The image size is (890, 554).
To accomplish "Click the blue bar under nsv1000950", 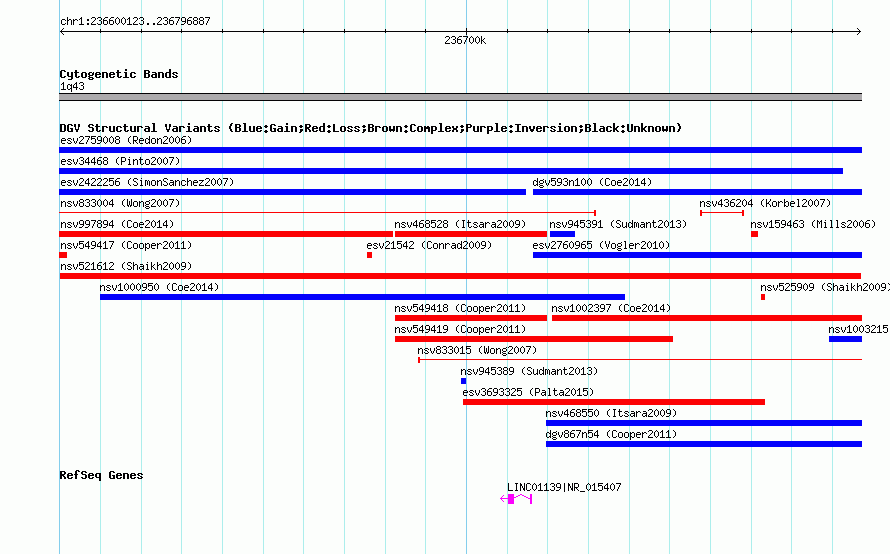I will click(x=362, y=297).
